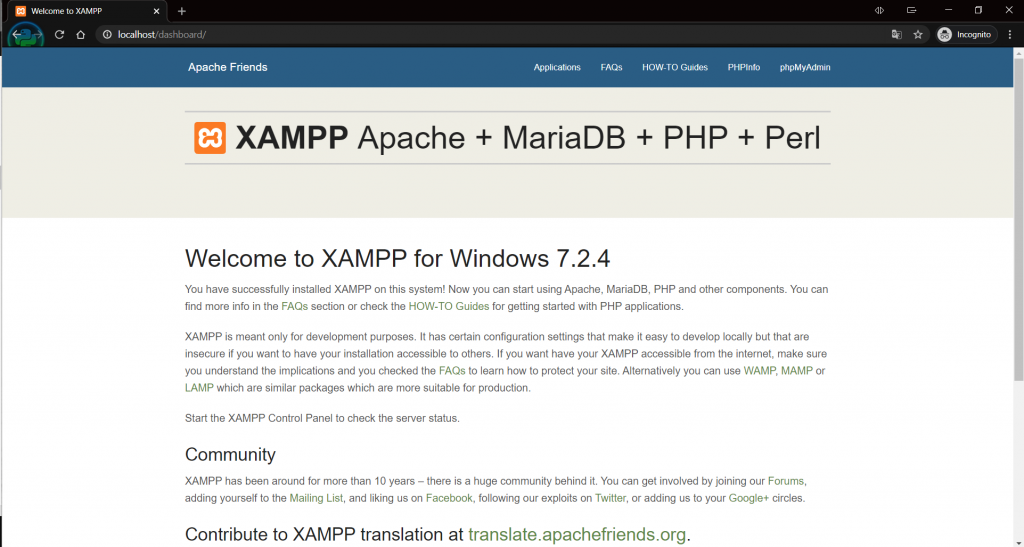Screen dimensions: 1024x547
Task: Click the scrollbar down arrow
Action: point(1018,542)
